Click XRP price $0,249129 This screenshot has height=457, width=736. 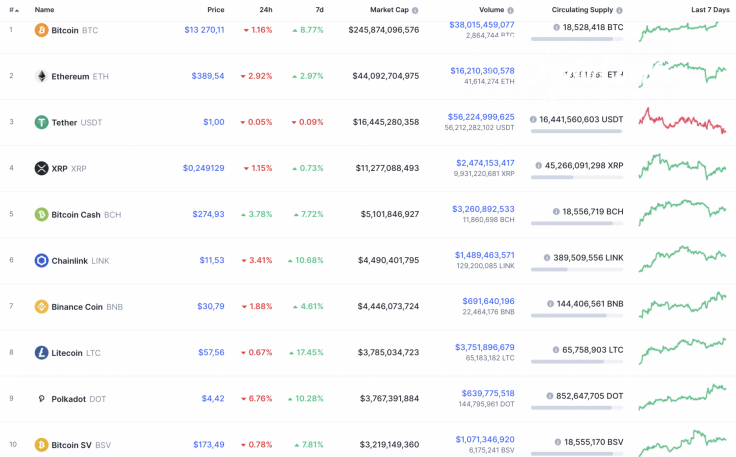pos(204,168)
